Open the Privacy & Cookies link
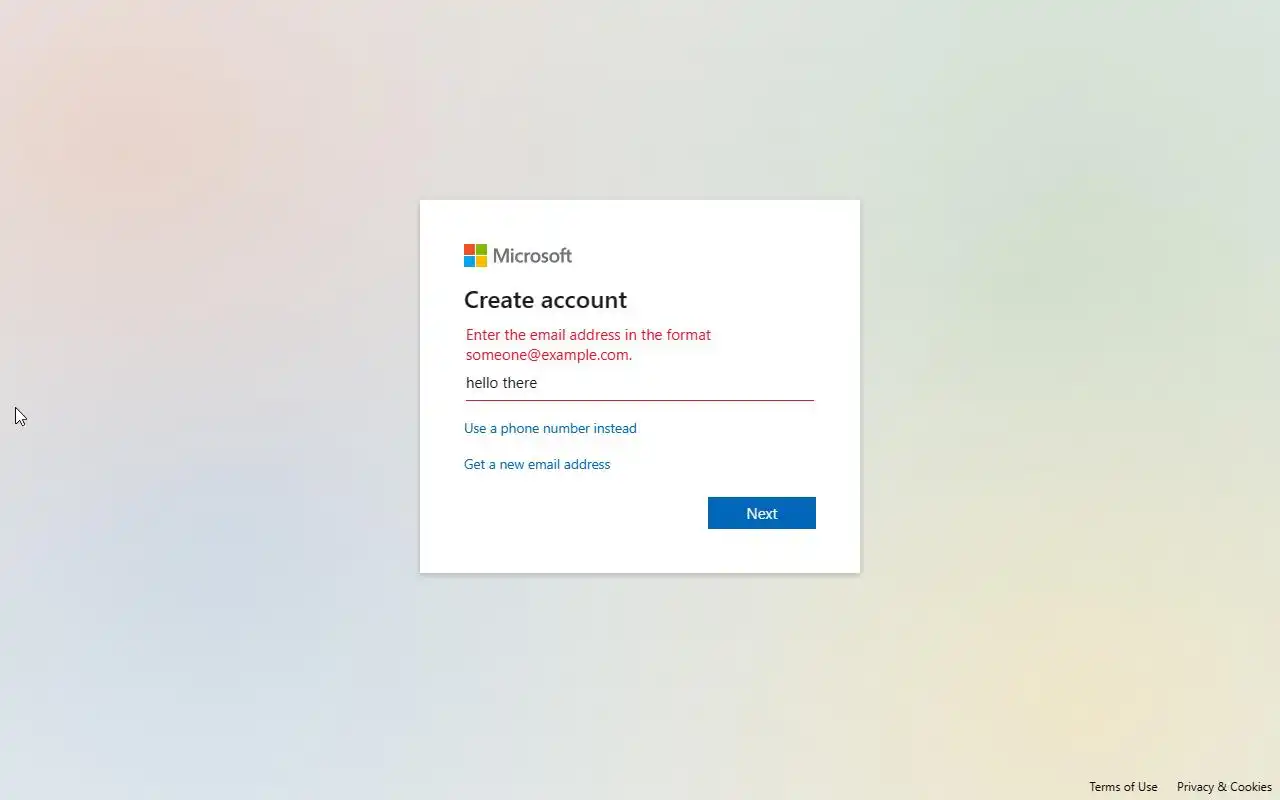The image size is (1280, 800). tap(1224, 787)
